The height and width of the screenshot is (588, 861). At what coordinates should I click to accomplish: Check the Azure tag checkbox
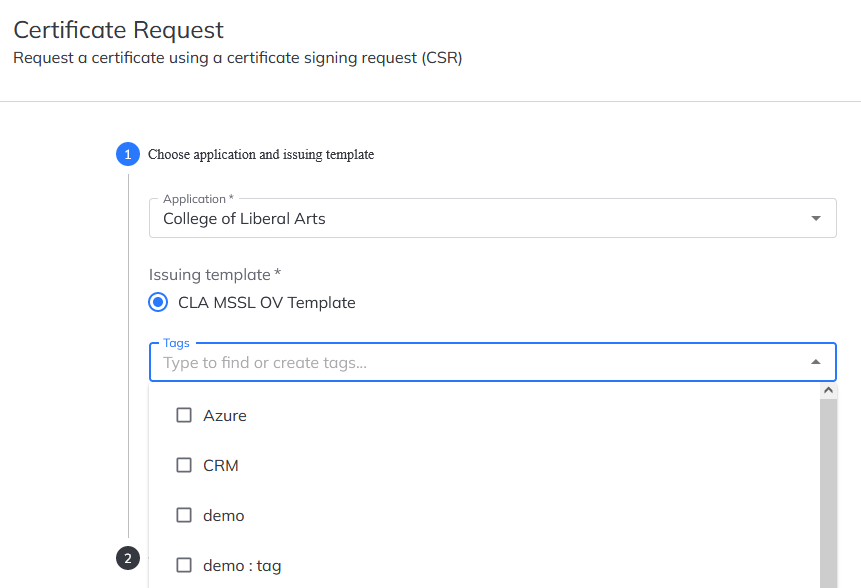coord(184,415)
